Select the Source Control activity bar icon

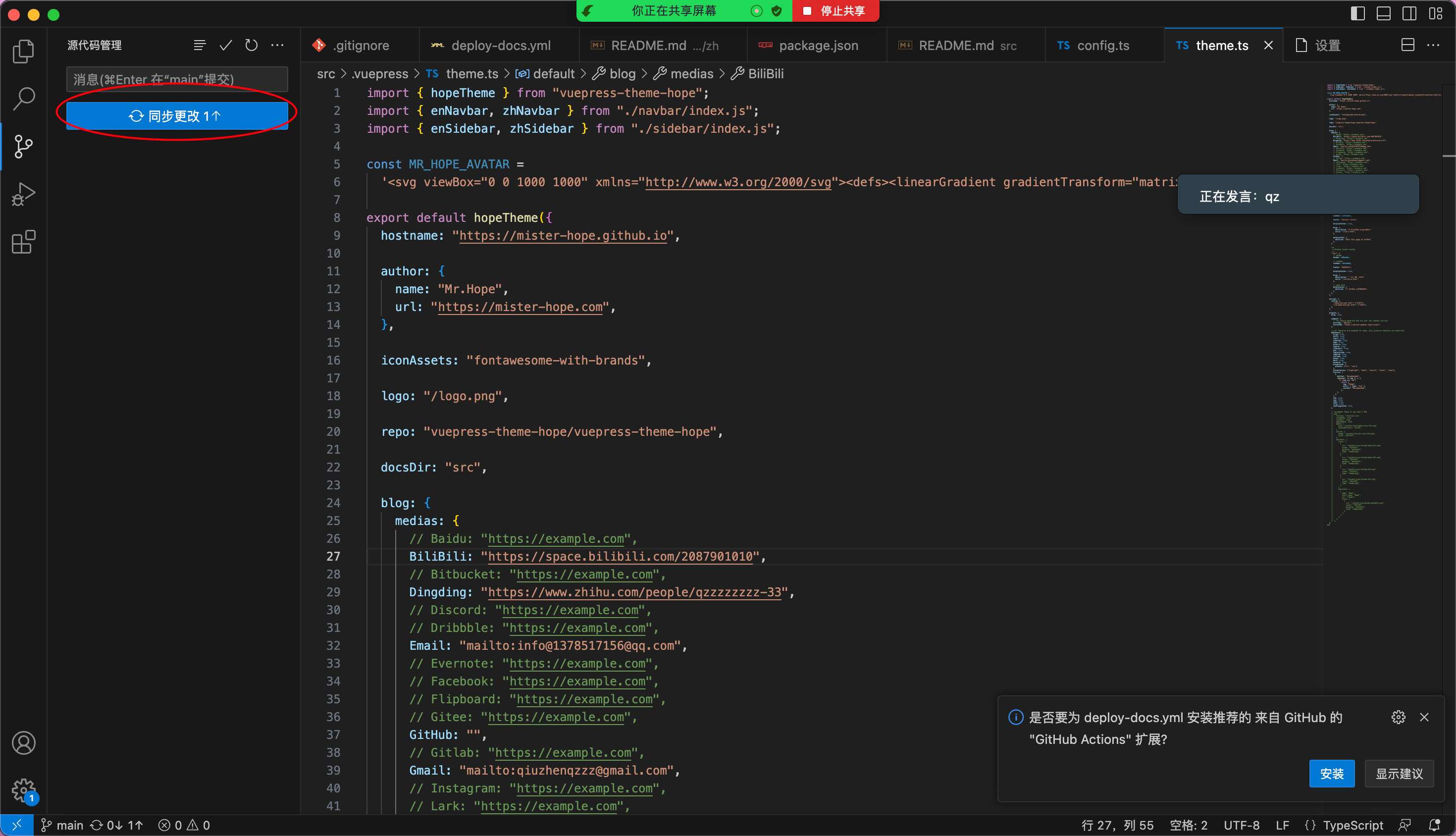click(23, 147)
